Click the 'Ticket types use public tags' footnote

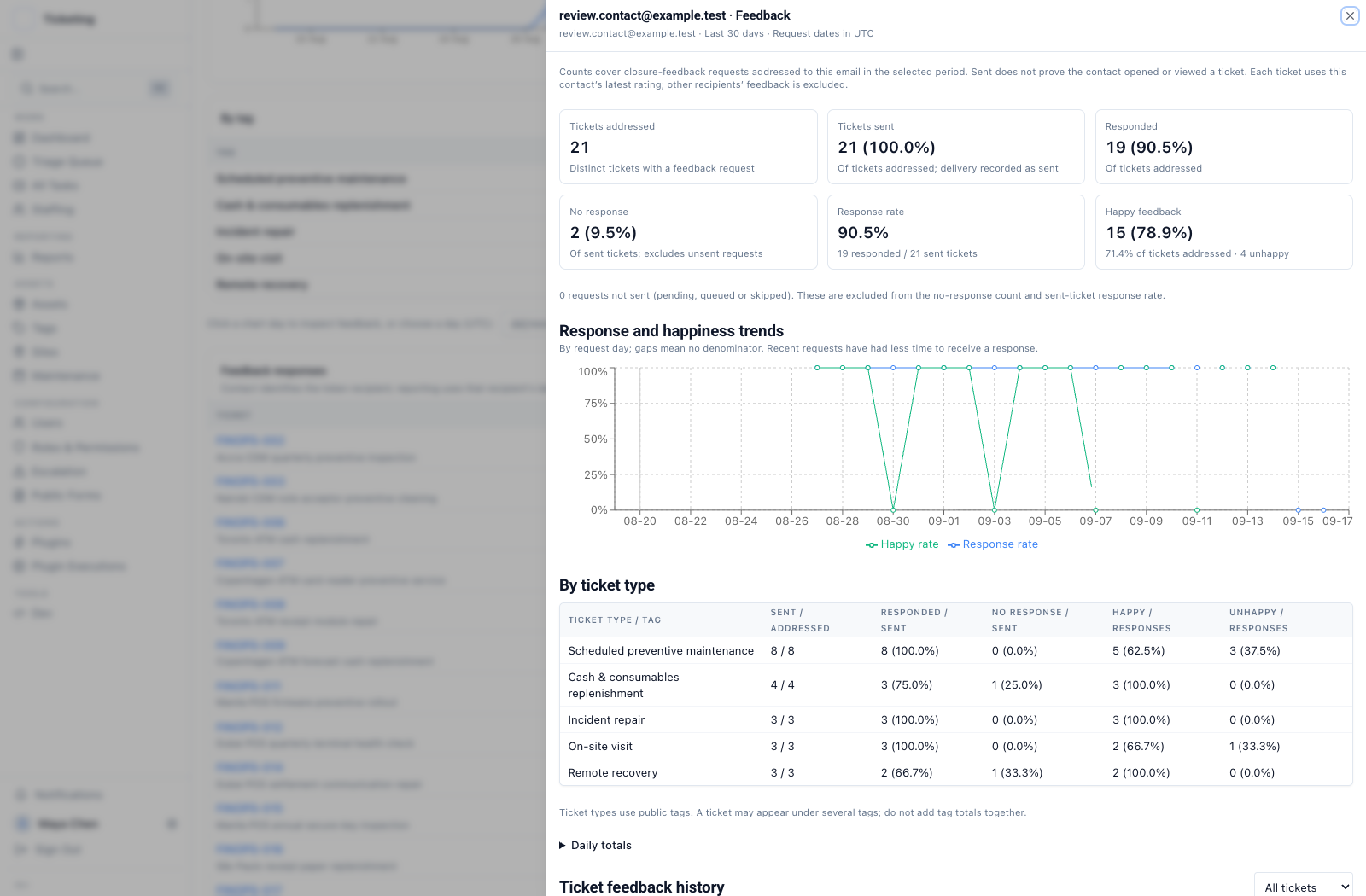click(x=793, y=812)
